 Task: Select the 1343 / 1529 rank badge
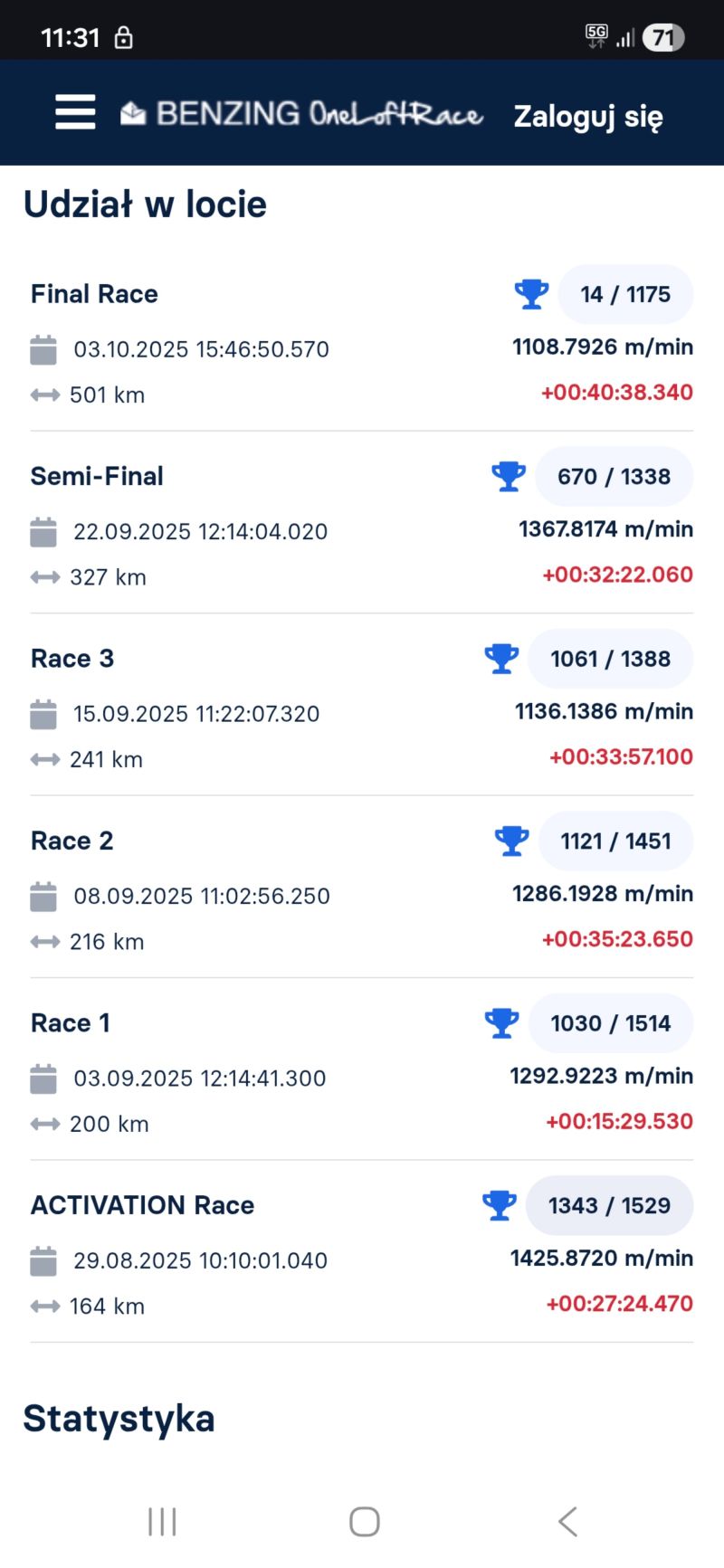click(609, 1205)
